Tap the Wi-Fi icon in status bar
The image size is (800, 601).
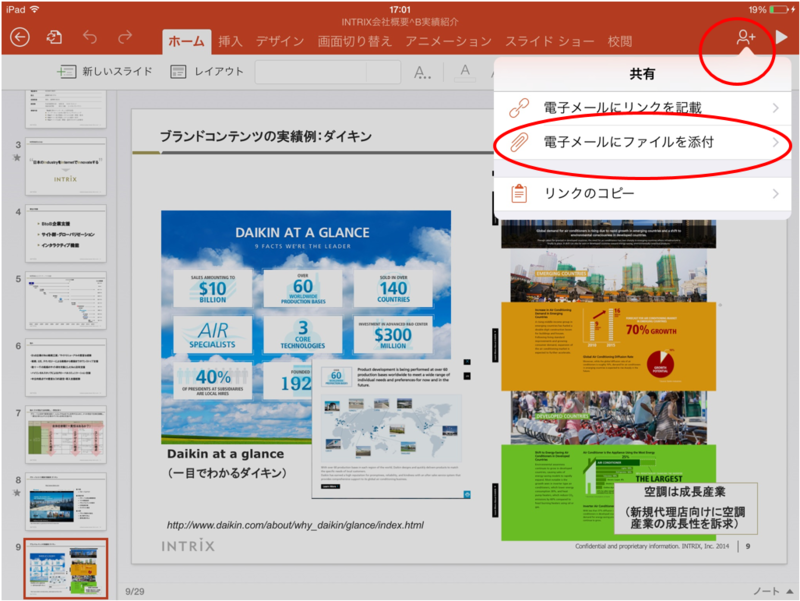coord(34,9)
